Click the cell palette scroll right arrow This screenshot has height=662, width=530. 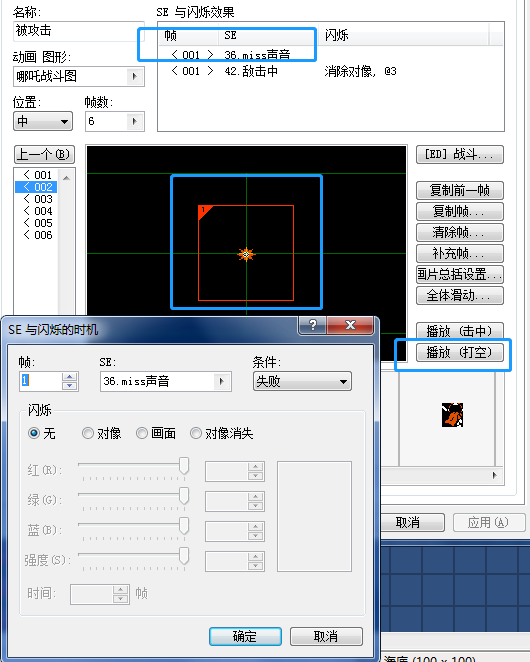click(495, 475)
